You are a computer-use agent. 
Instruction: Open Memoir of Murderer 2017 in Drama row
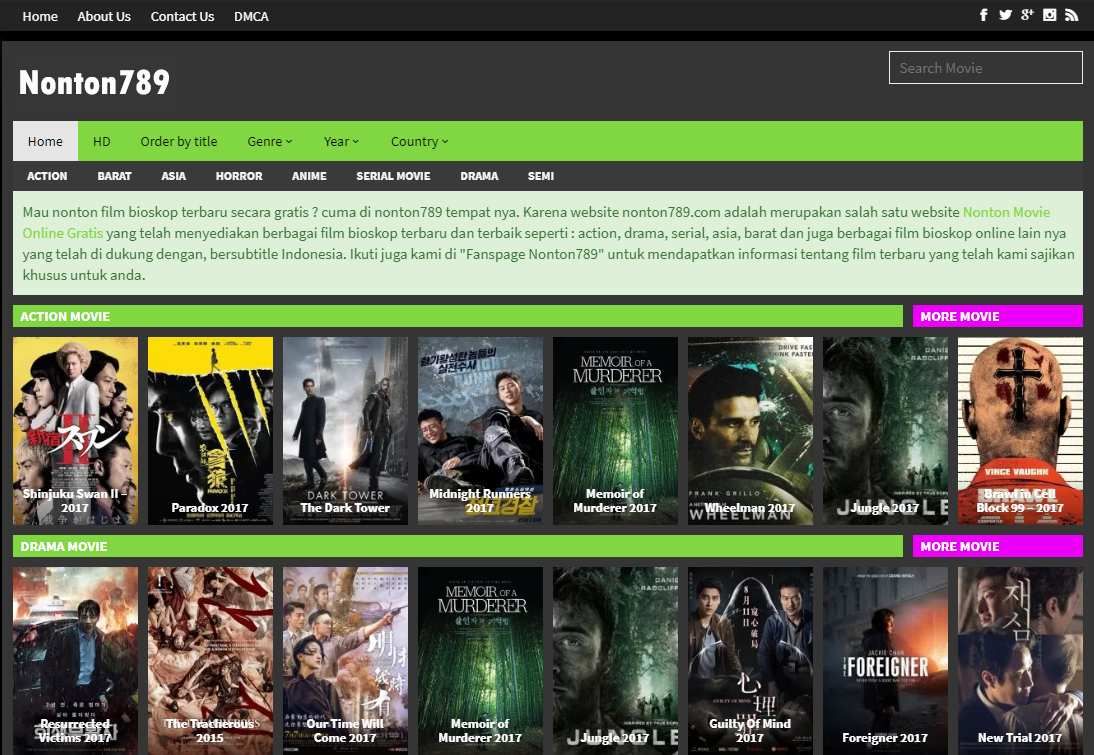click(x=480, y=660)
